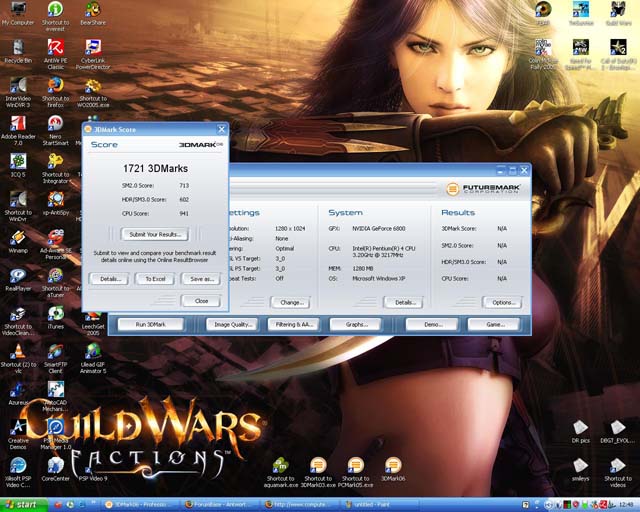Switch to http://www.compute taskbar item
Viewport: 640px width, 512px height.
299,505
